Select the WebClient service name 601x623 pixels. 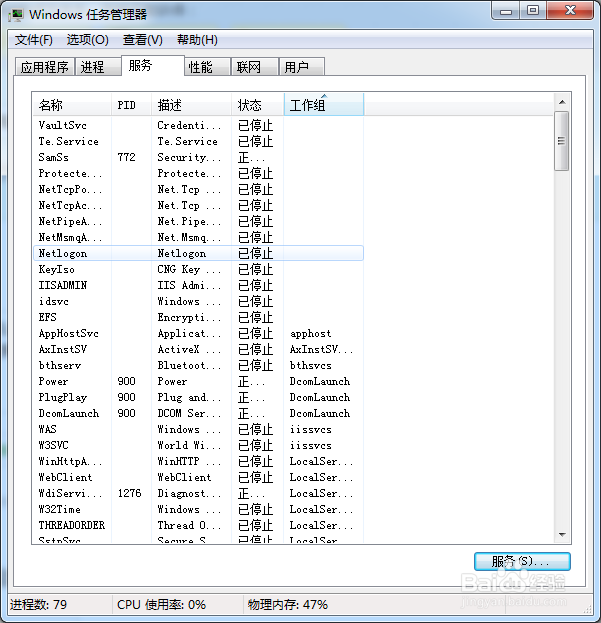(x=65, y=477)
